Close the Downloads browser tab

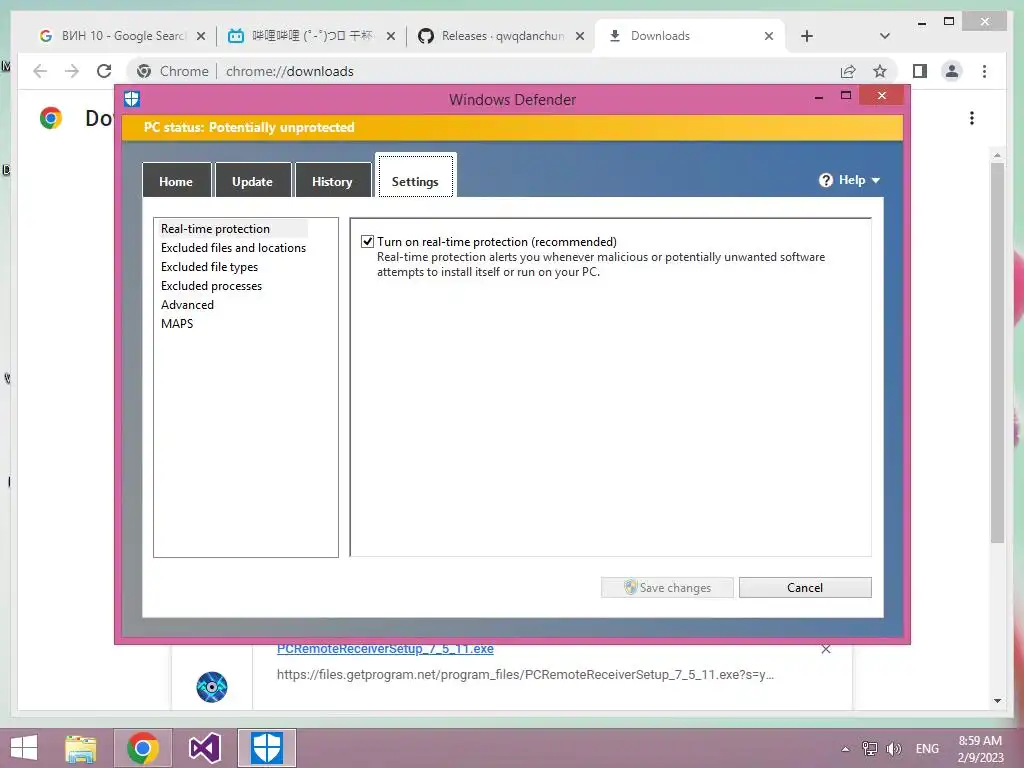click(769, 37)
